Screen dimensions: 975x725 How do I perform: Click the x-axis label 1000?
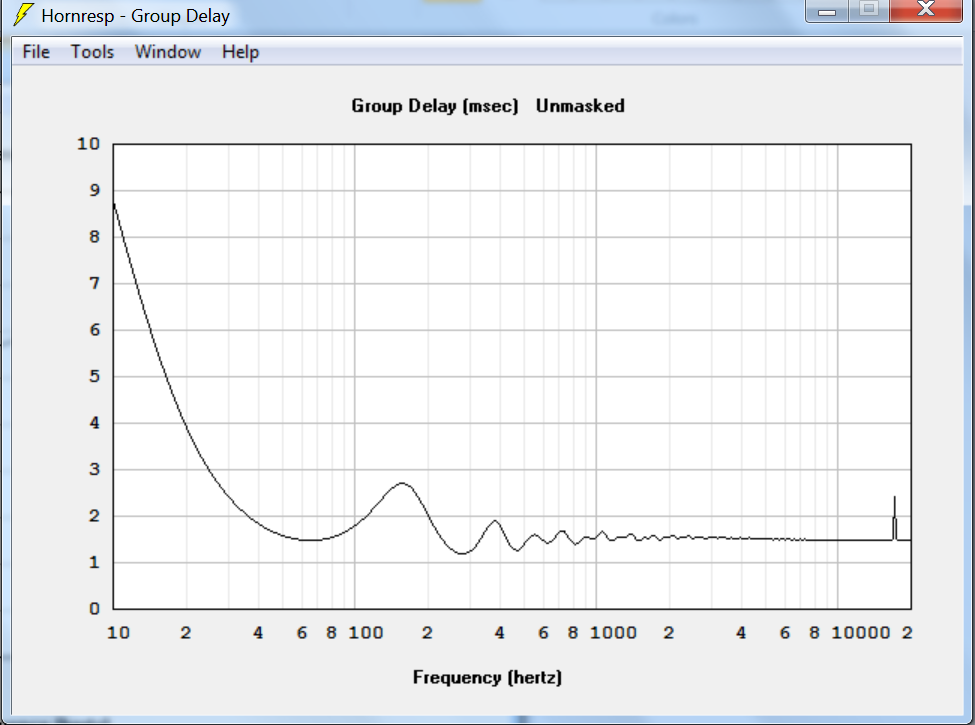coord(613,633)
